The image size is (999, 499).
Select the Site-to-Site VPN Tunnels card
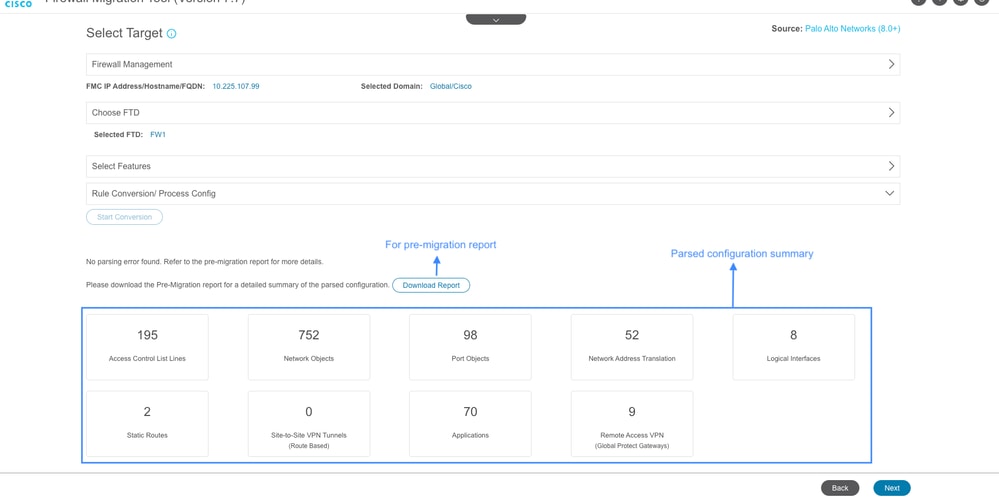308,424
